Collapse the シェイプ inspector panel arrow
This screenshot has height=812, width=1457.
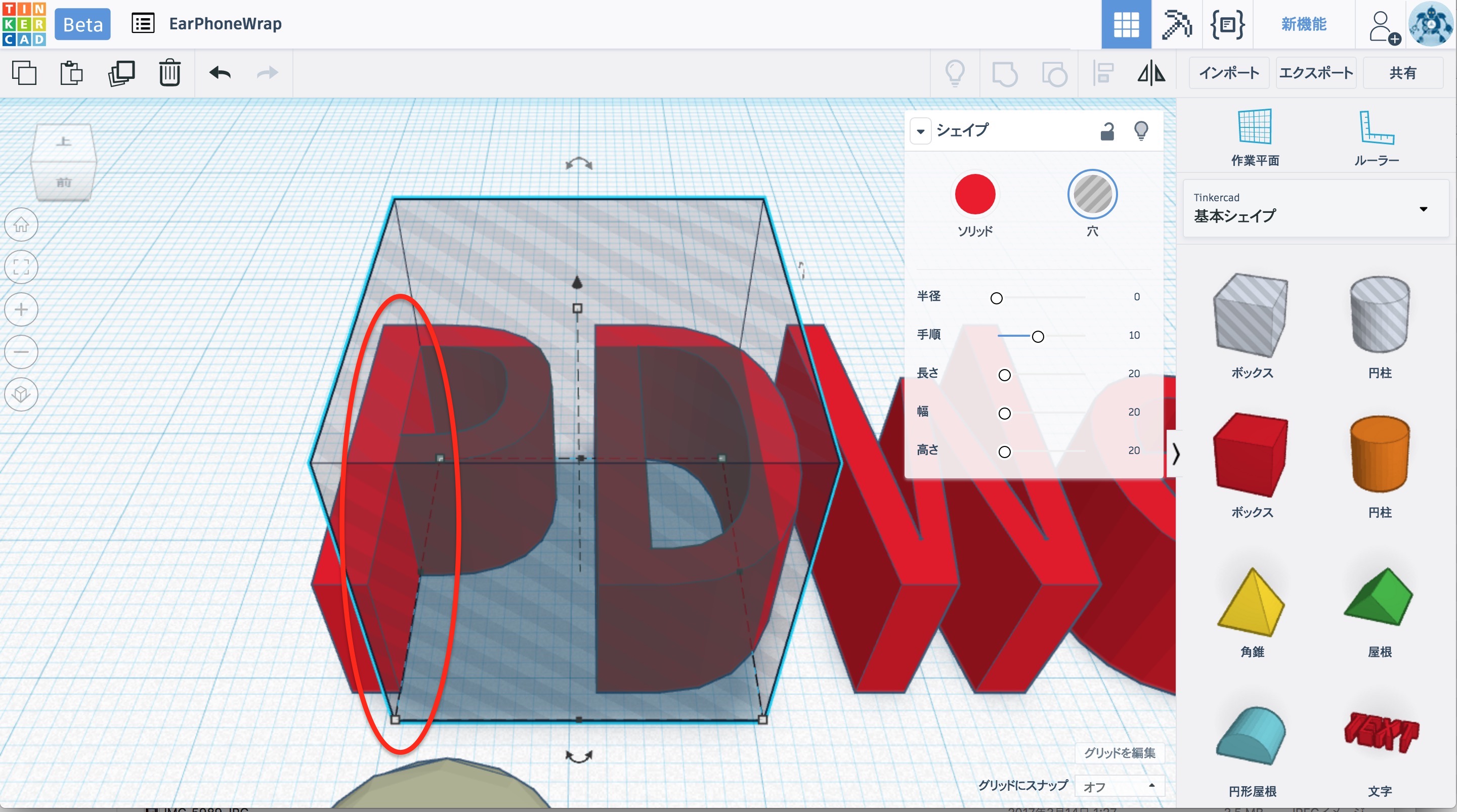click(x=921, y=131)
